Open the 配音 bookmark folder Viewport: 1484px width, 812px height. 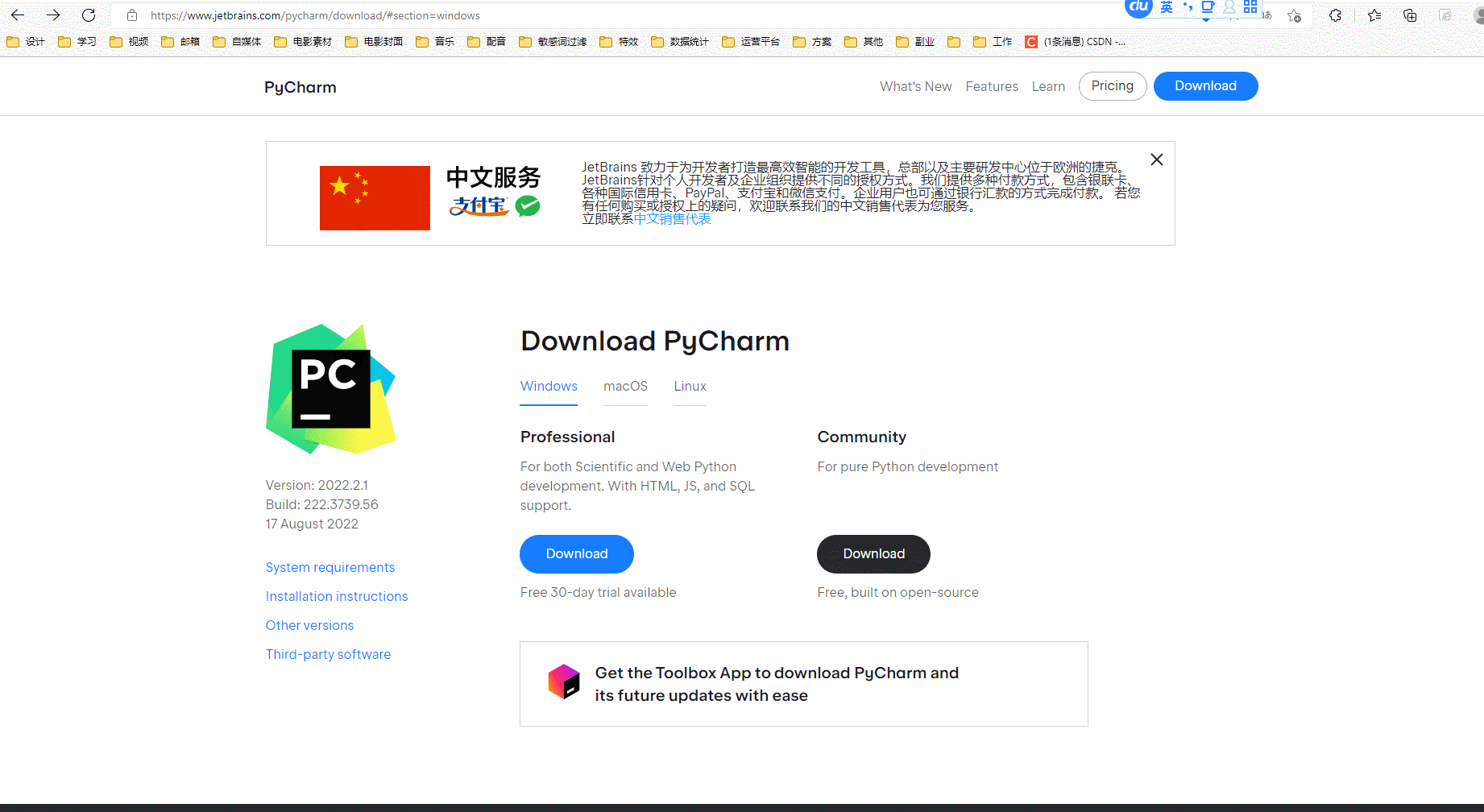[487, 42]
